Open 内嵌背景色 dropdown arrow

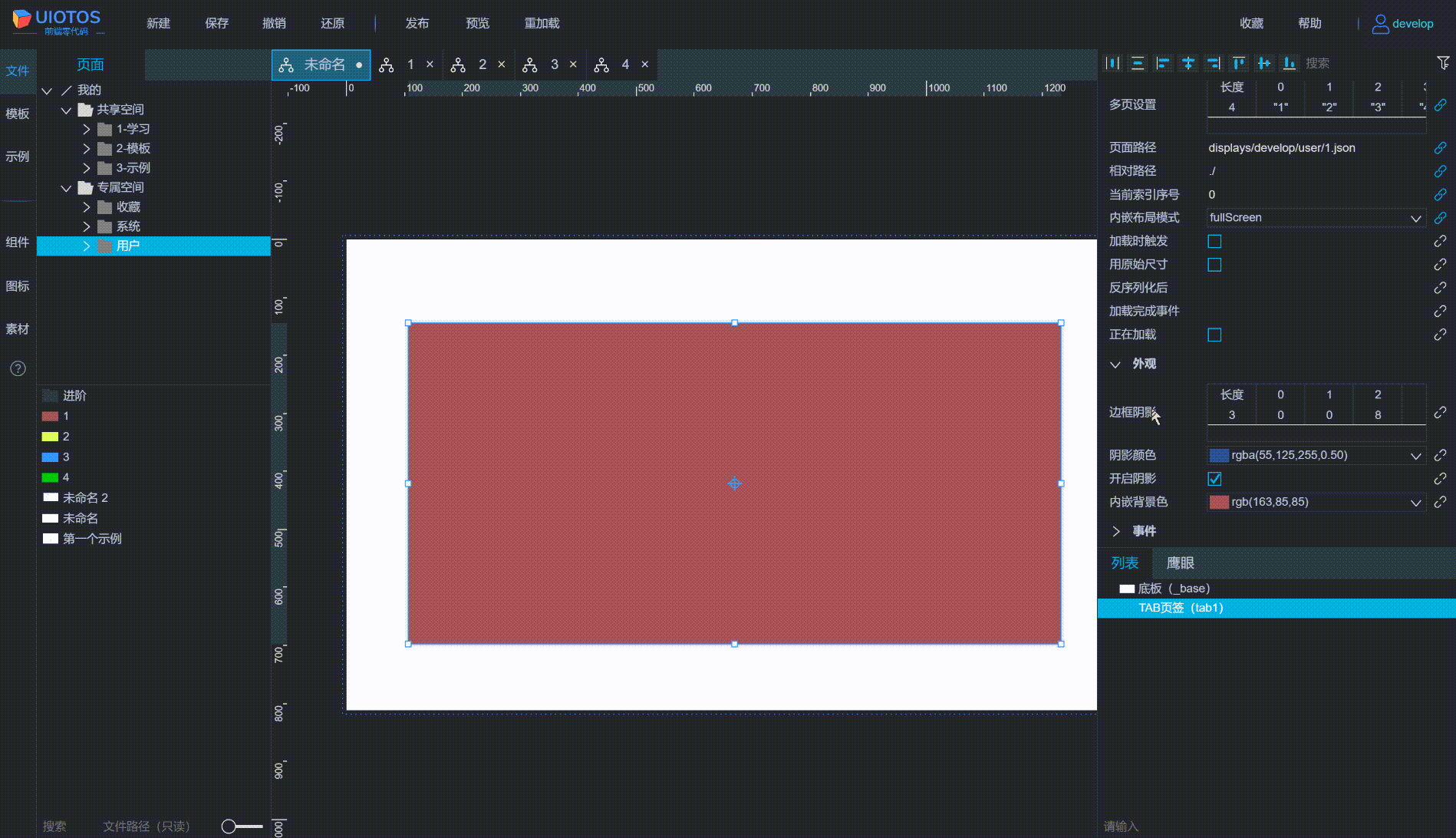point(1415,503)
